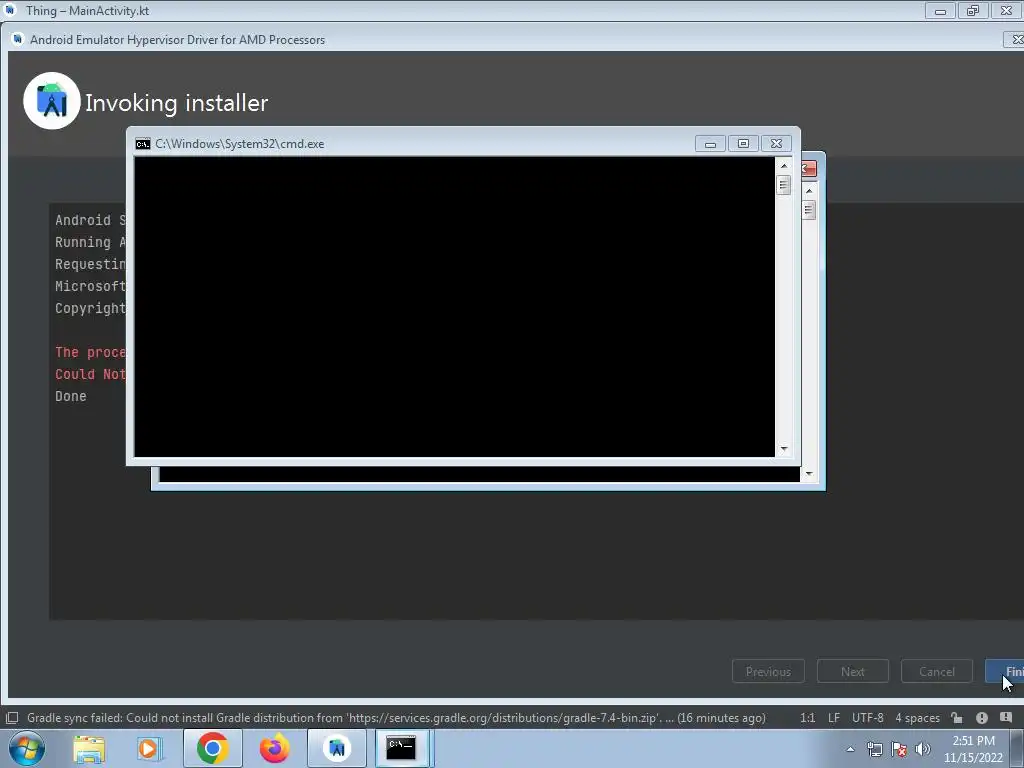The width and height of the screenshot is (1024, 768).
Task: Click the Android Studio logo beside Invoking installer
Action: click(52, 101)
